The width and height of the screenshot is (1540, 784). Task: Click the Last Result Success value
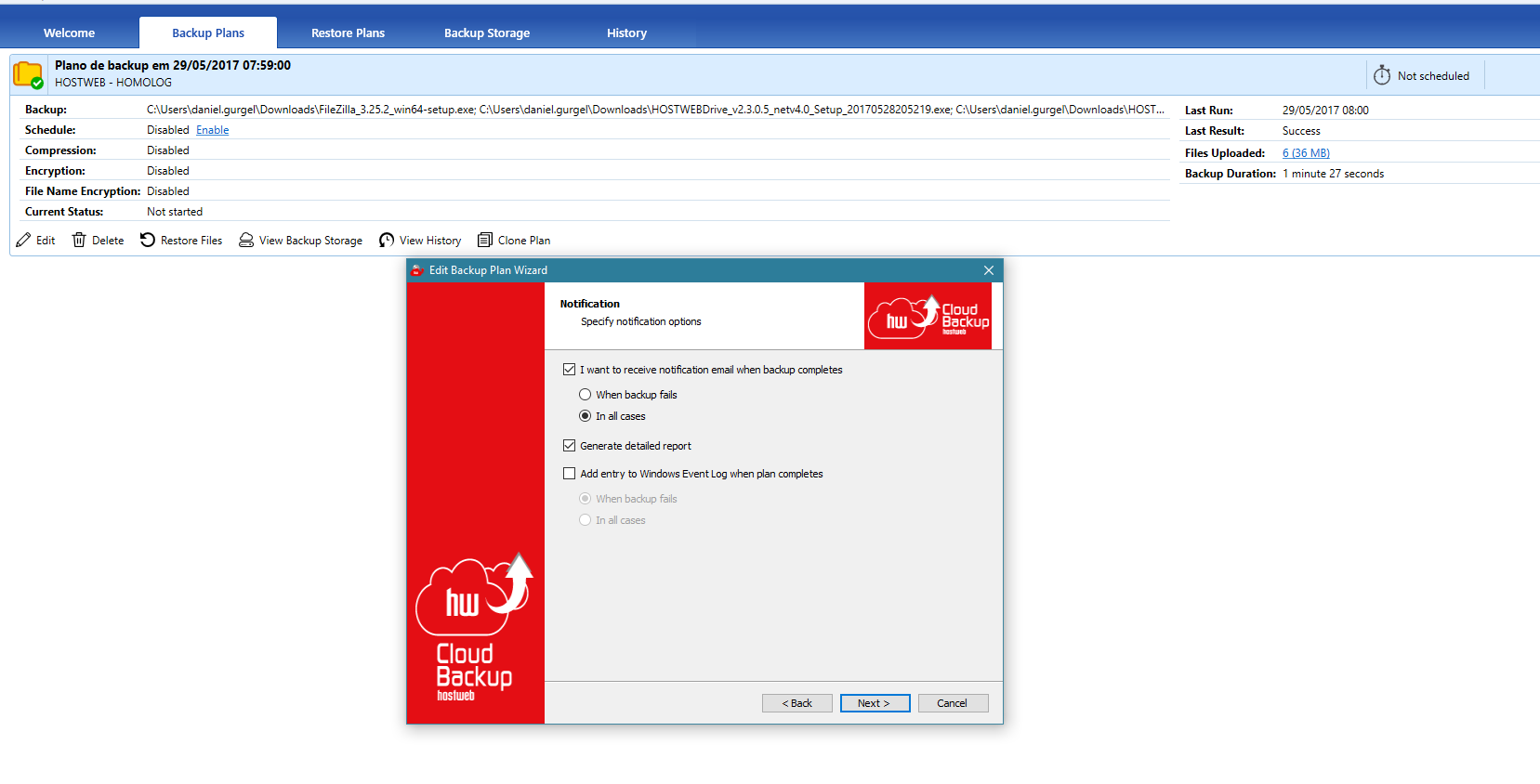[1301, 131]
